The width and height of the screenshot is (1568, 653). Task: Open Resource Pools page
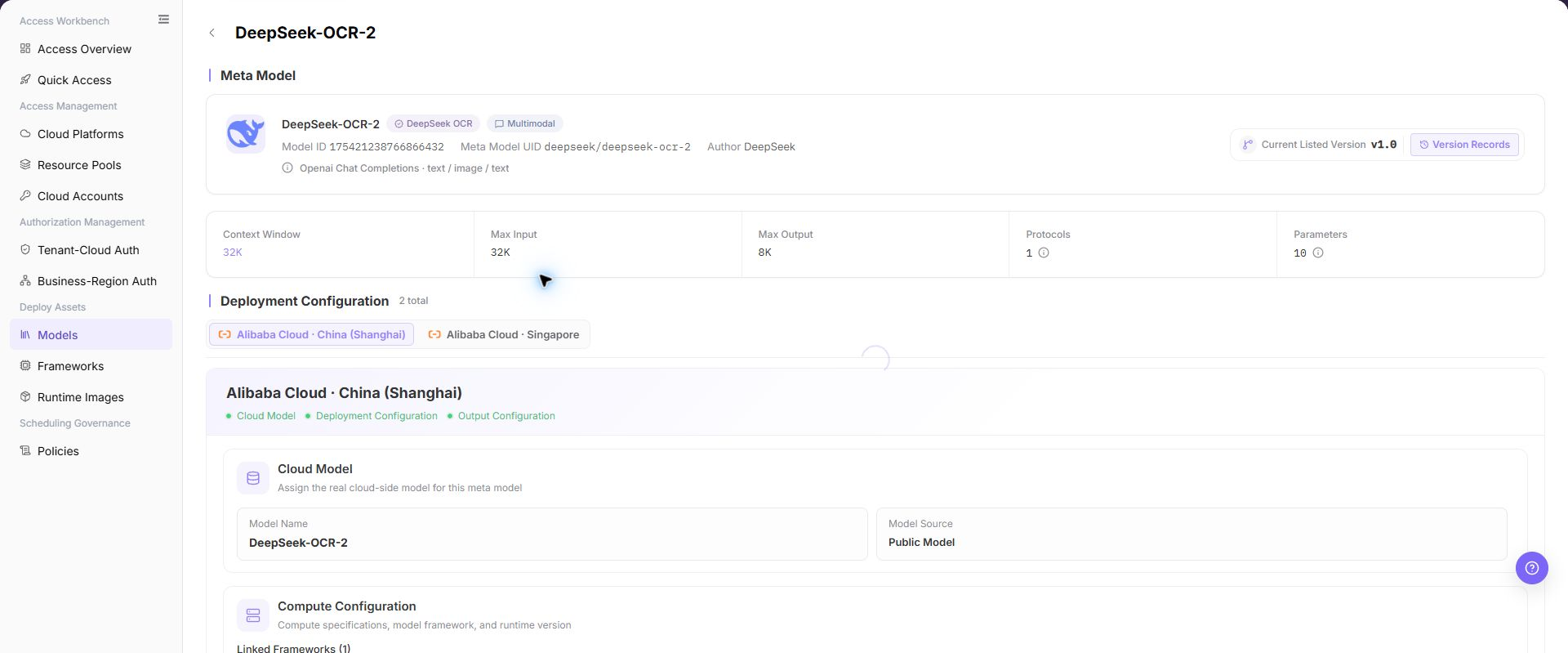tap(91, 165)
